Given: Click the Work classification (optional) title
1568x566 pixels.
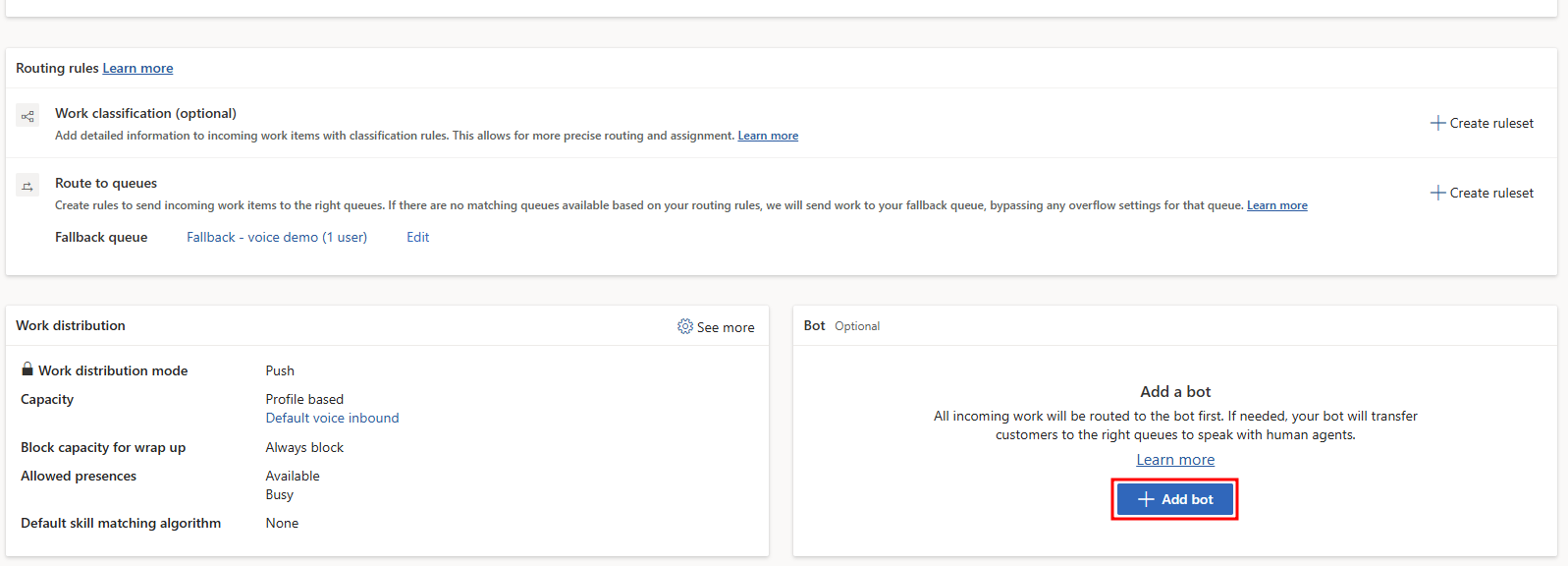Looking at the screenshot, I should (x=145, y=113).
